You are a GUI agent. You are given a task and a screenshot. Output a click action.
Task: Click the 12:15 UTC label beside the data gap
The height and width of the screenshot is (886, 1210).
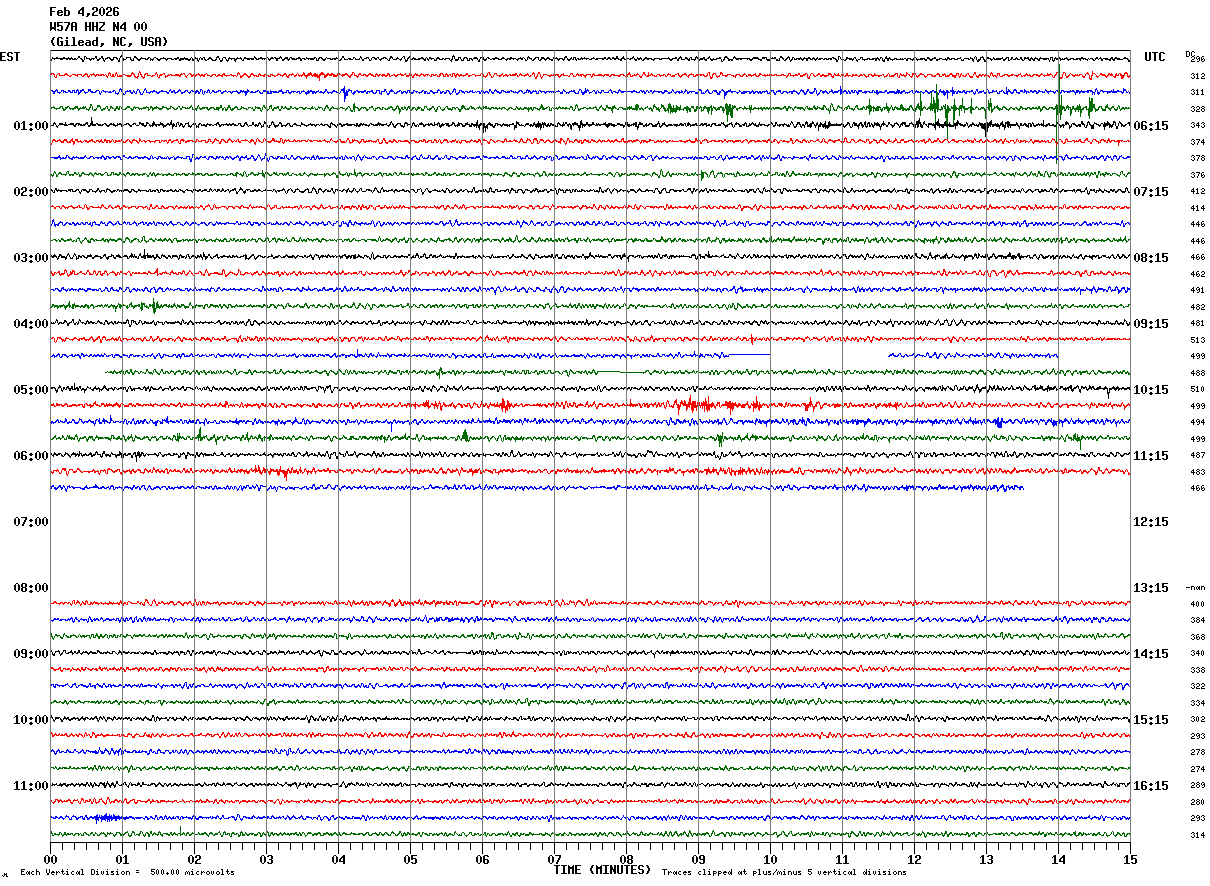[1151, 522]
